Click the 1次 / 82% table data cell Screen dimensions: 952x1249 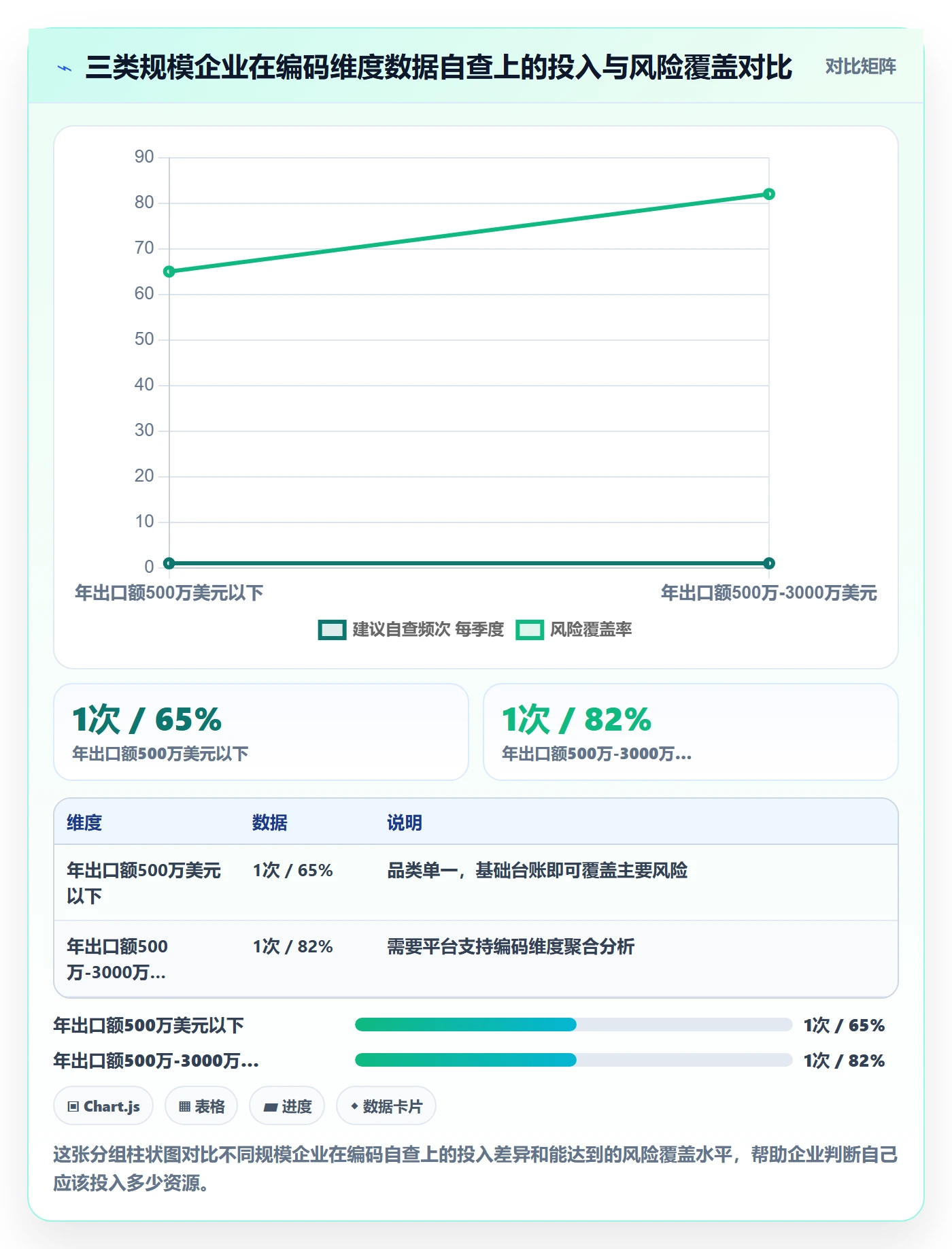(x=293, y=947)
